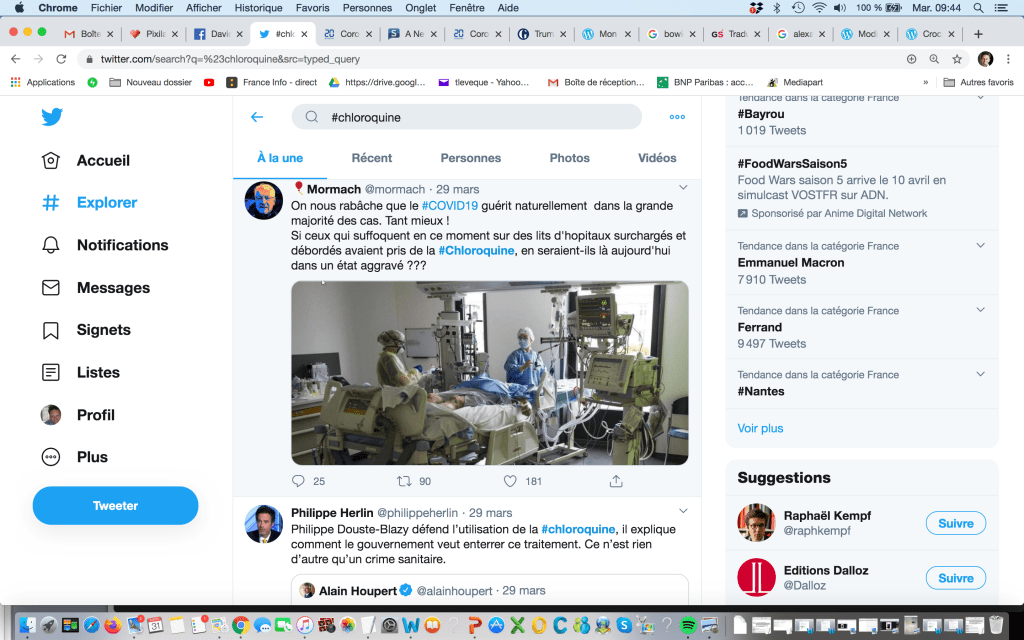Screen dimensions: 1024x640
Task: Bookmark this page with star icon
Action: (x=957, y=59)
